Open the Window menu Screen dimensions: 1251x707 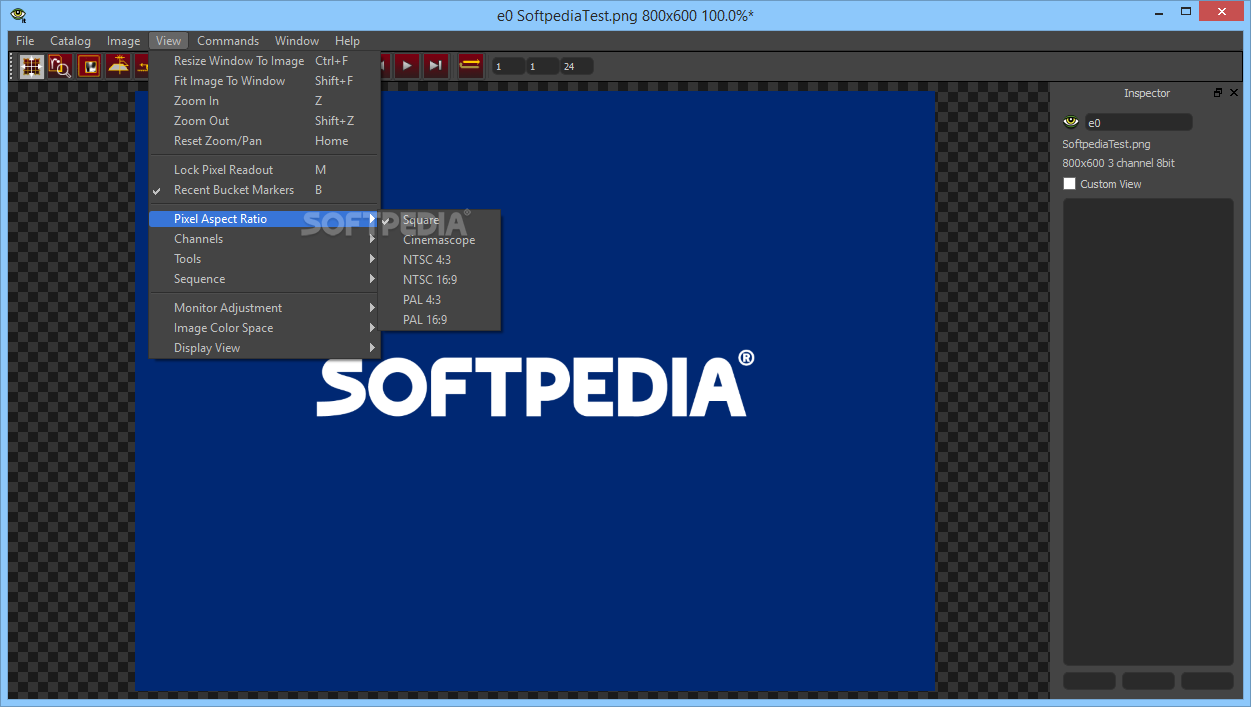[297, 41]
